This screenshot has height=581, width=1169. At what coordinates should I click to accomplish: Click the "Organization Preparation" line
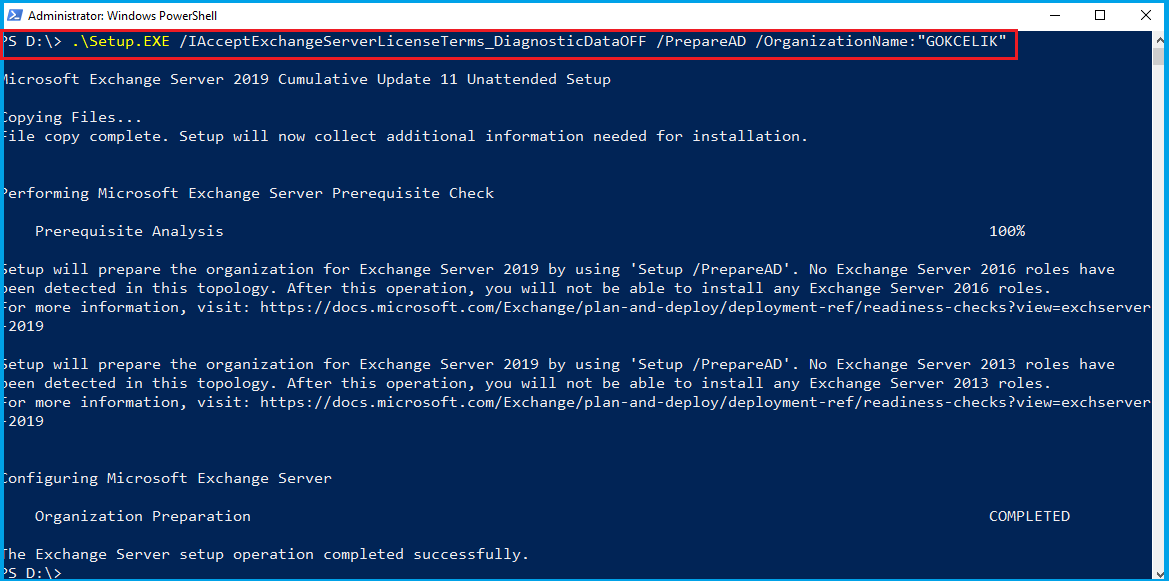[x=142, y=516]
